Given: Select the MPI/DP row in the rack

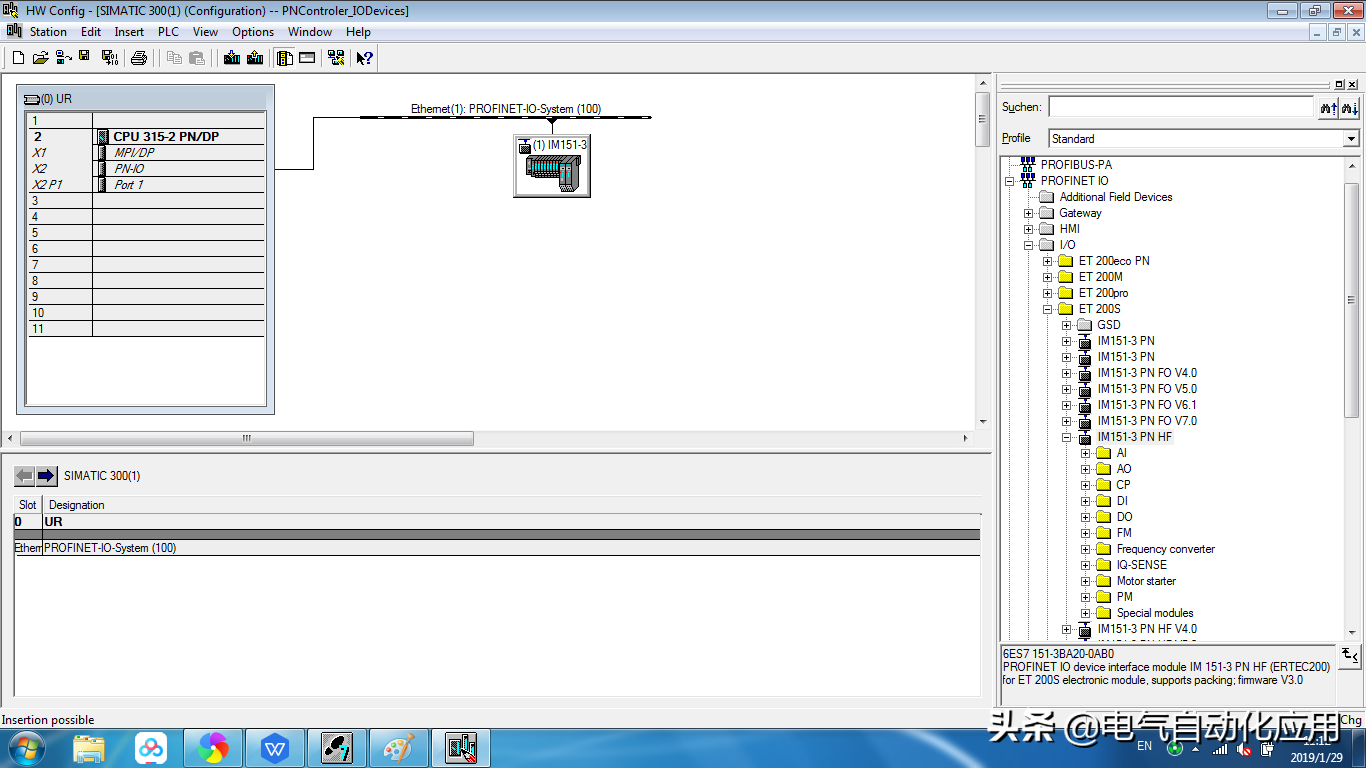Looking at the screenshot, I should [x=146, y=153].
